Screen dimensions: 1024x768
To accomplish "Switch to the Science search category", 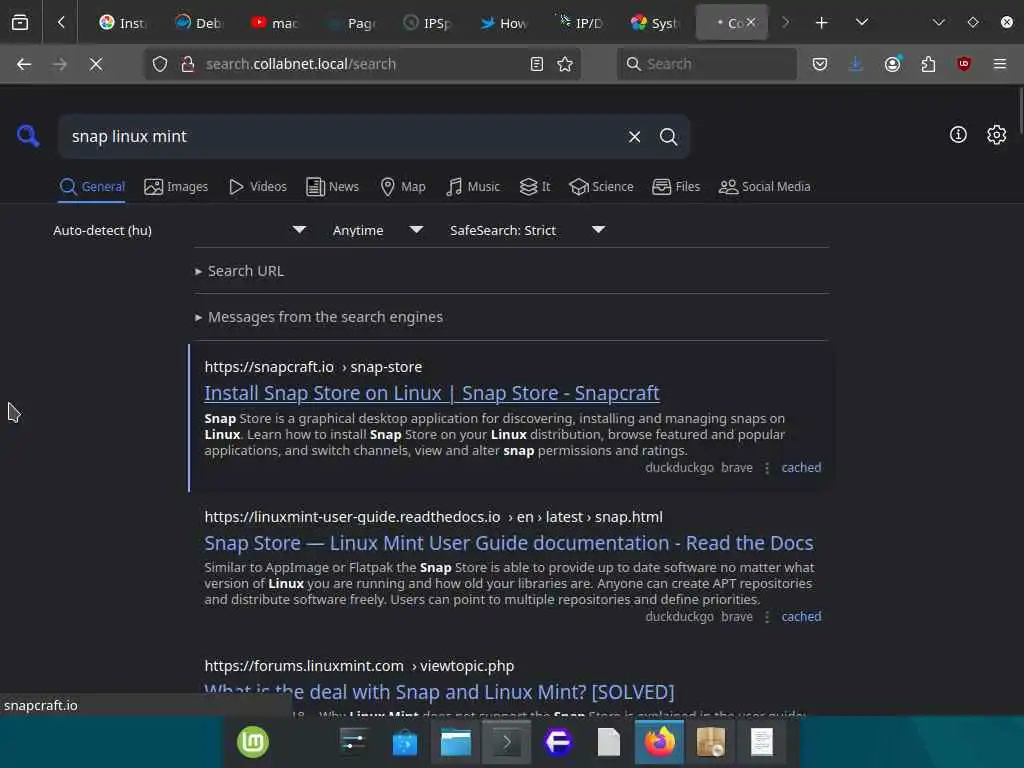I will (601, 187).
